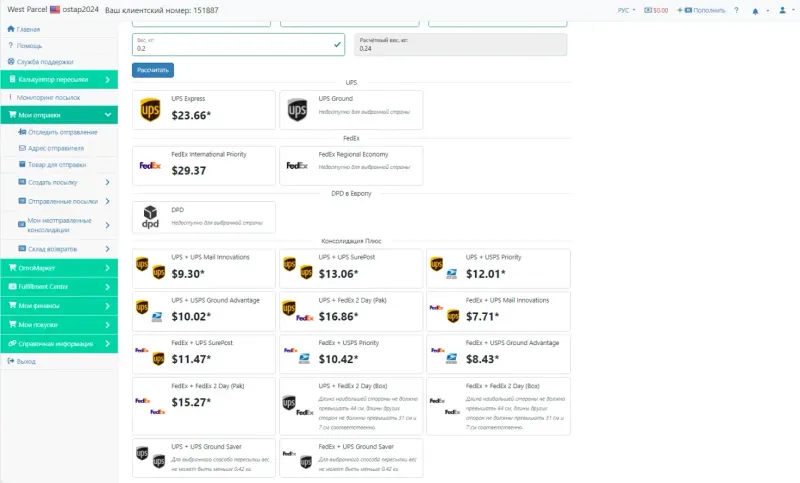The width and height of the screenshot is (800, 483).
Task: Select FedEx + UPS Mail Innovations $7.71
Action: (498, 311)
